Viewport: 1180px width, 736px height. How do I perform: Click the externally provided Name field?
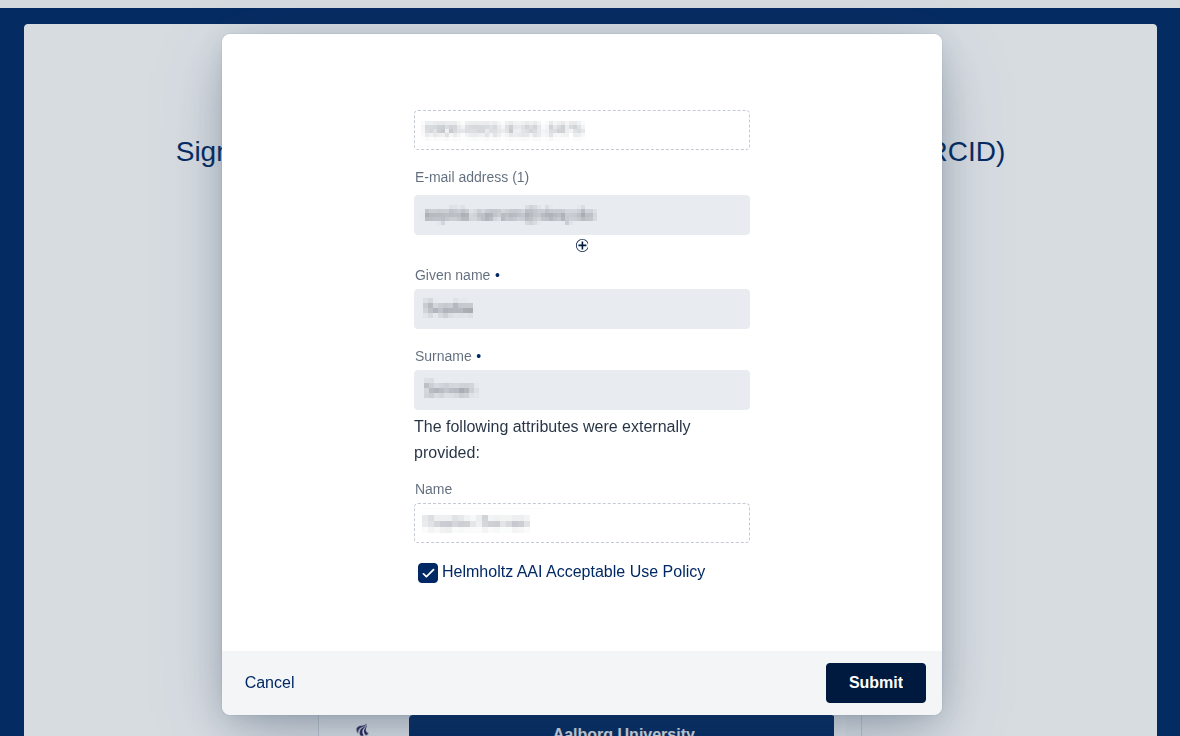[x=582, y=523]
